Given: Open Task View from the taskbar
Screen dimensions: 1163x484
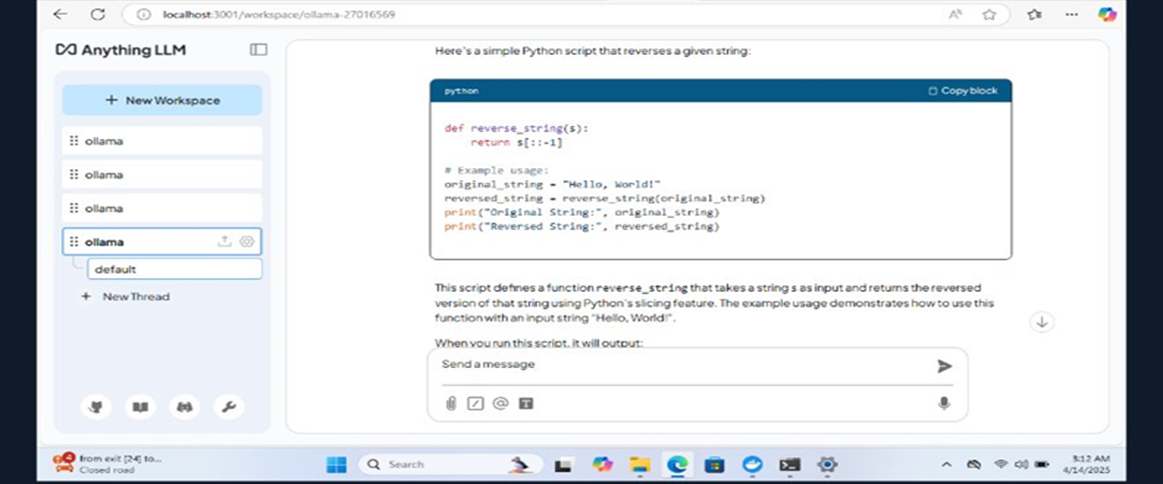Looking at the screenshot, I should (x=563, y=465).
